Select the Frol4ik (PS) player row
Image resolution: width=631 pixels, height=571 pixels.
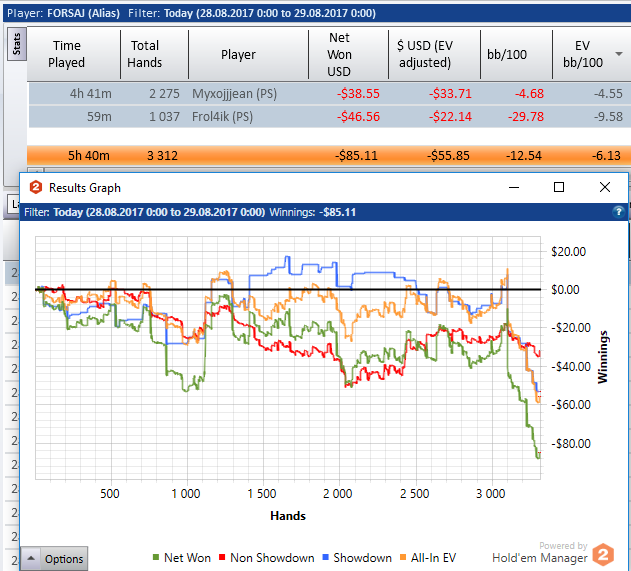pos(329,117)
